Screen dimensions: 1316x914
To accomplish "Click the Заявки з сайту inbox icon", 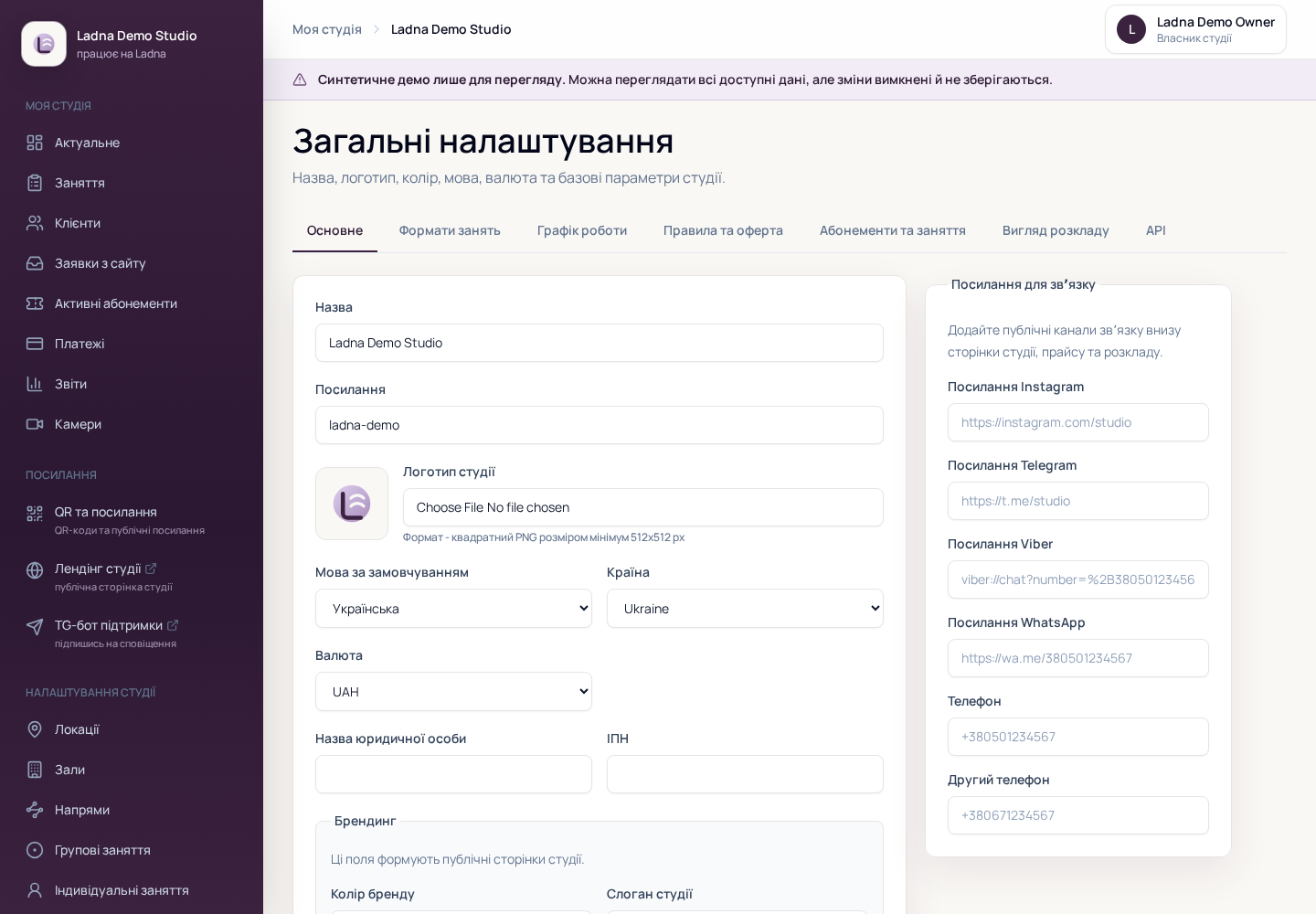I will tap(35, 263).
